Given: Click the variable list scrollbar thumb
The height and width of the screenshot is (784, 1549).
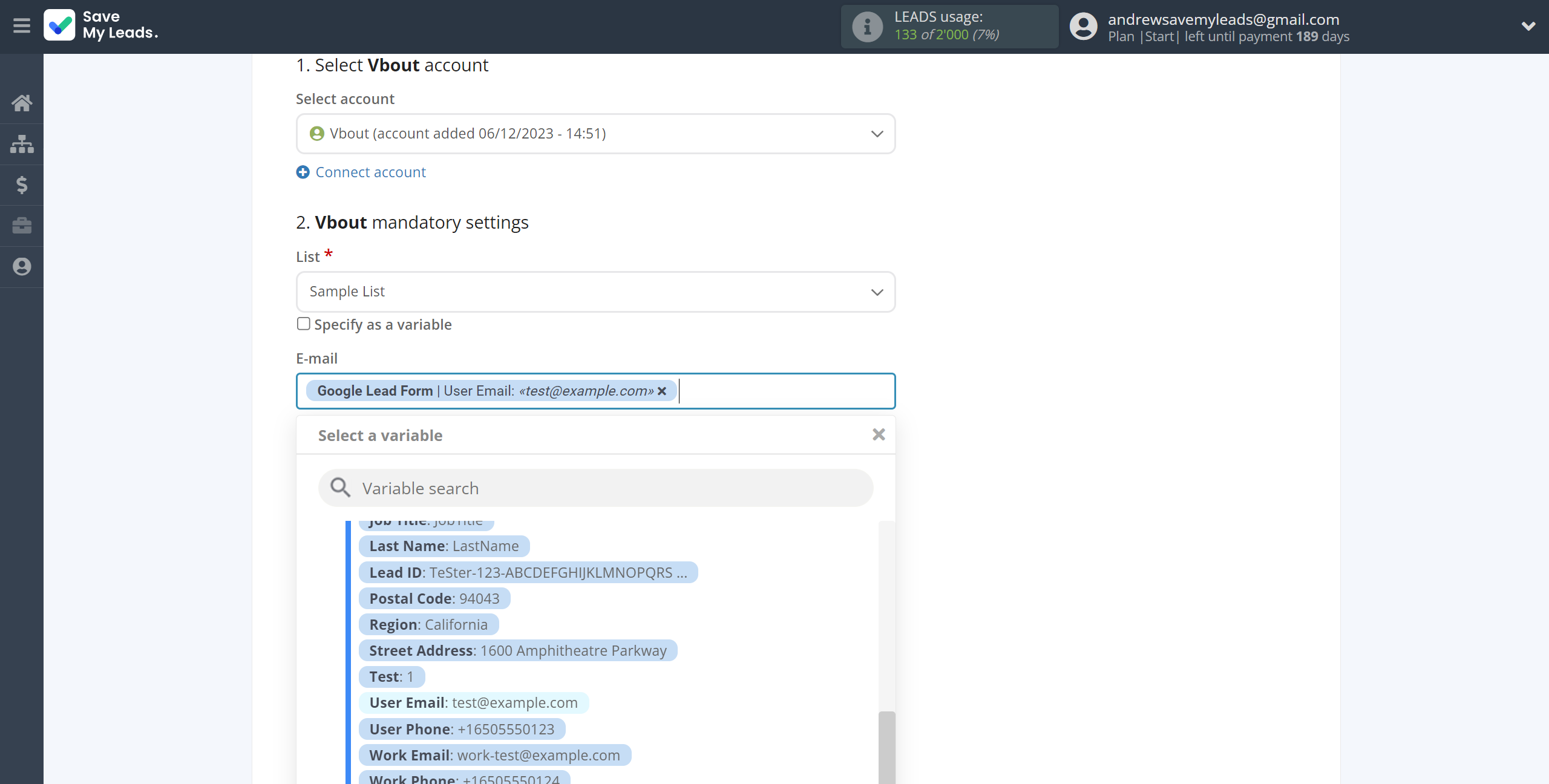Looking at the screenshot, I should (887, 748).
